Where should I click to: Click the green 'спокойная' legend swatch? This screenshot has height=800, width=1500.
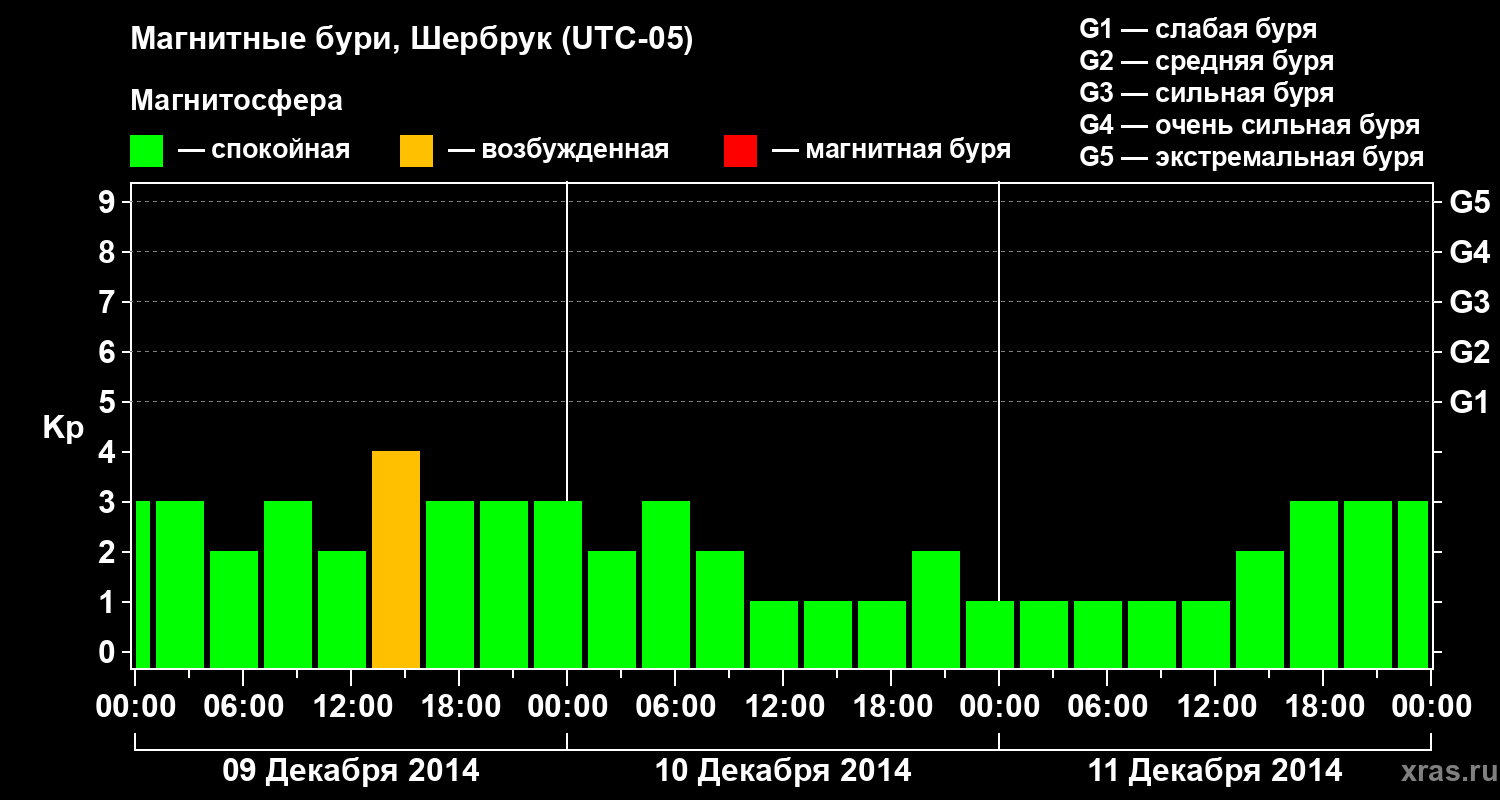click(147, 151)
